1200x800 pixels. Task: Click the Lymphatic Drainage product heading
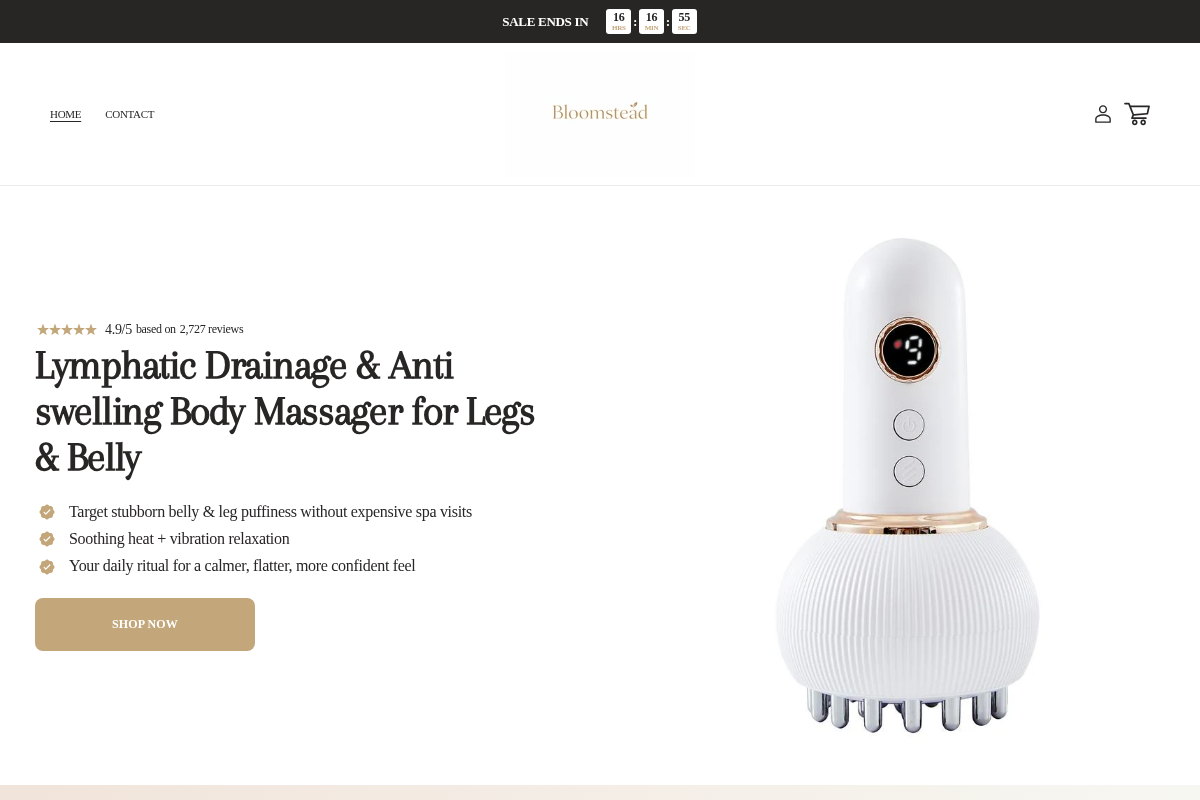pyautogui.click(x=285, y=412)
